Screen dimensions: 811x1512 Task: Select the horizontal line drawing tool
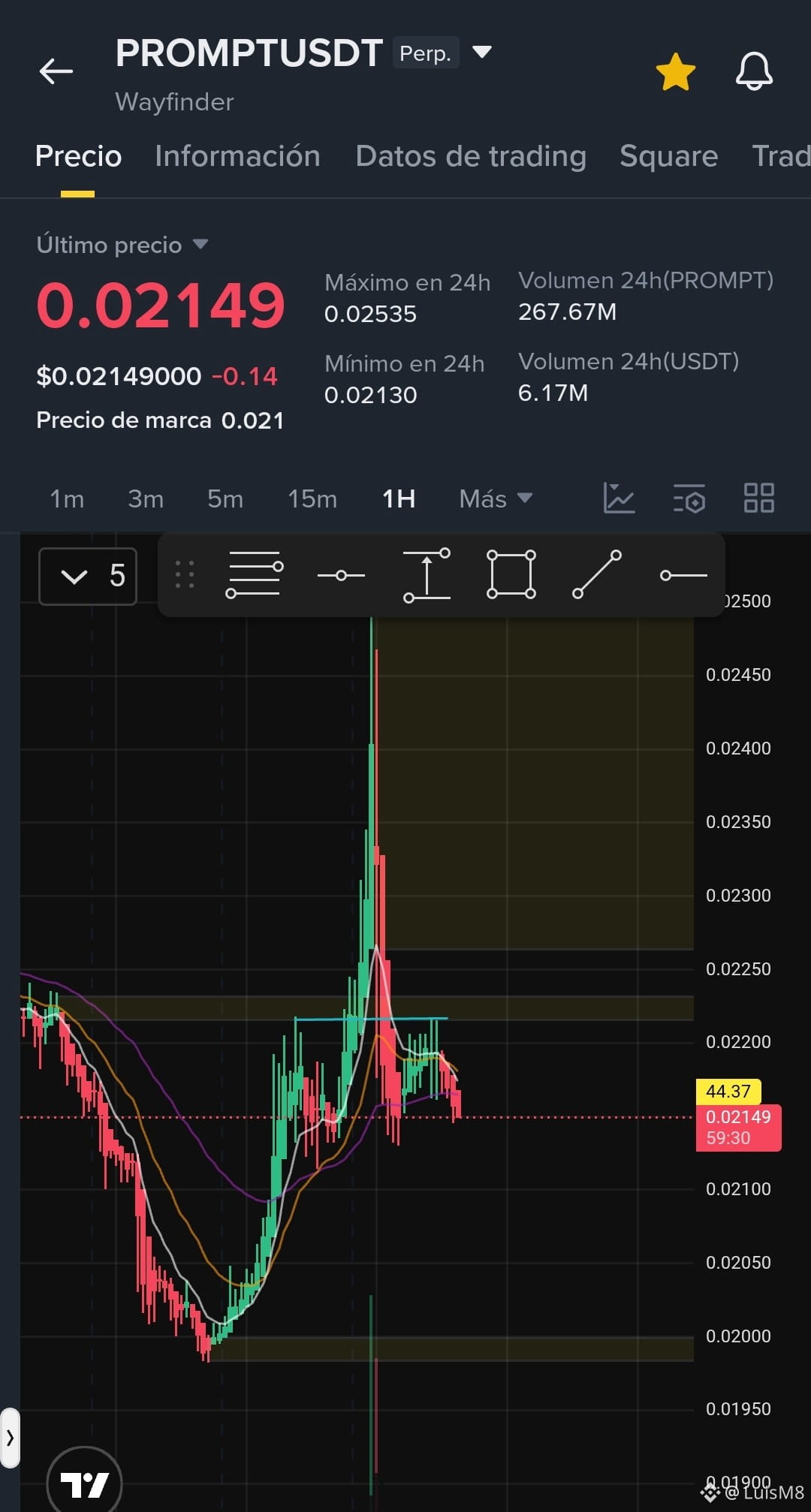pos(341,575)
